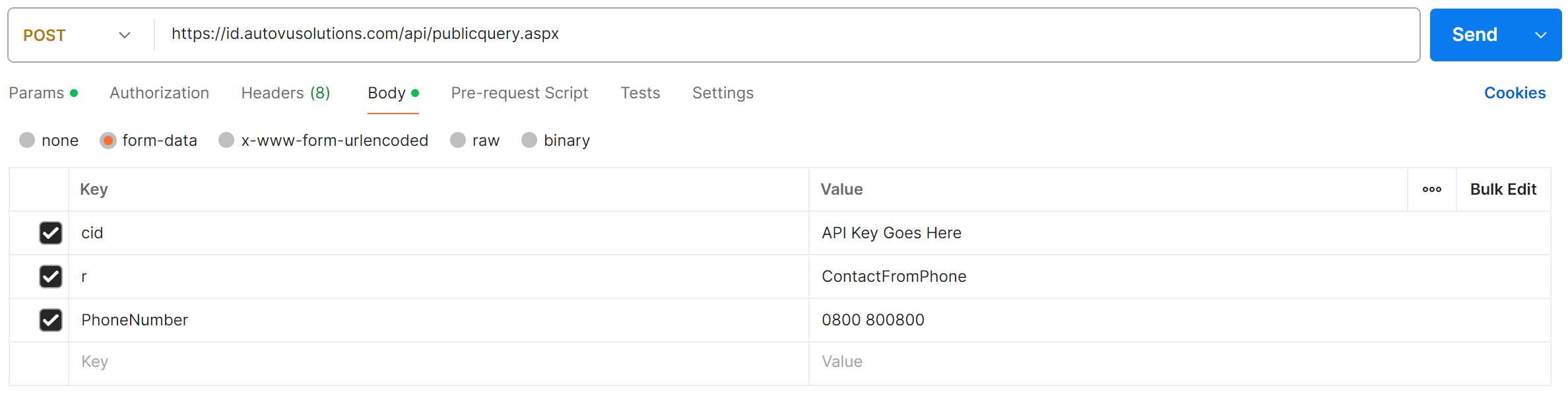This screenshot has width=1568, height=396.
Task: Click the Send button
Action: point(1474,35)
